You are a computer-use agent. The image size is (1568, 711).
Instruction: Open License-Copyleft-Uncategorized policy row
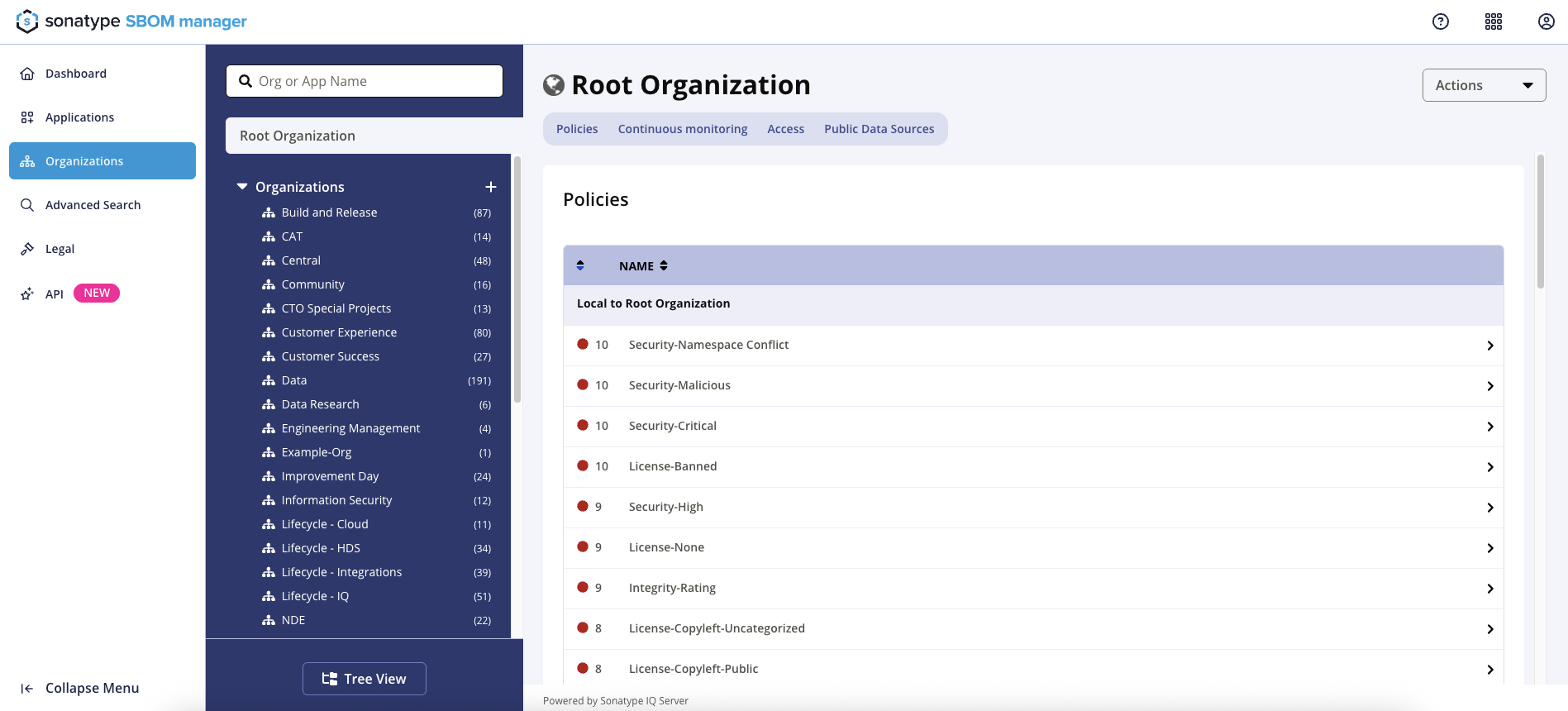tap(1033, 628)
